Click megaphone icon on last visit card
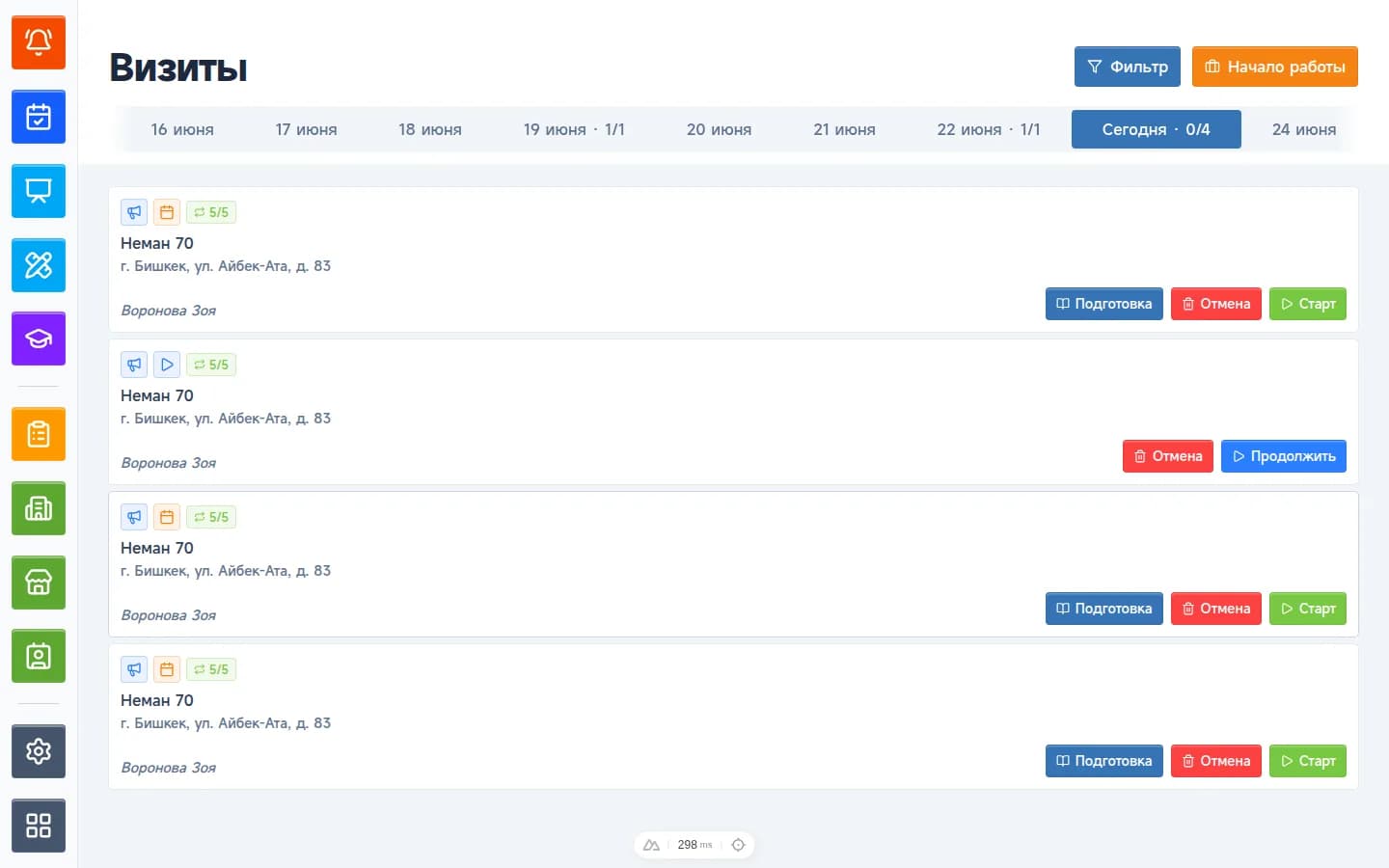Screen dimensions: 1389x868 click(x=134, y=669)
